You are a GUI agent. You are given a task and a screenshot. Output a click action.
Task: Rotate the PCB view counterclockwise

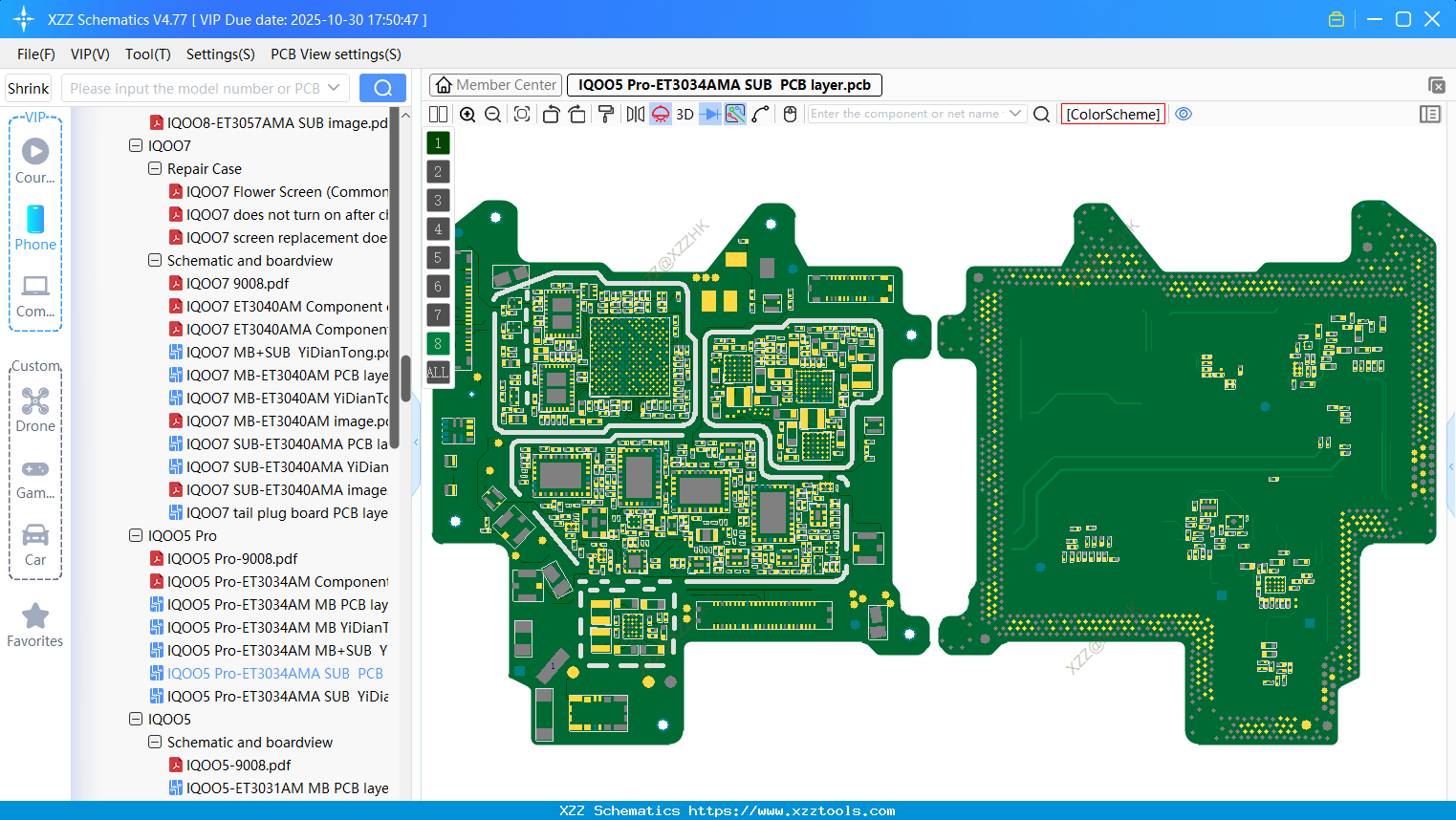pos(551,114)
